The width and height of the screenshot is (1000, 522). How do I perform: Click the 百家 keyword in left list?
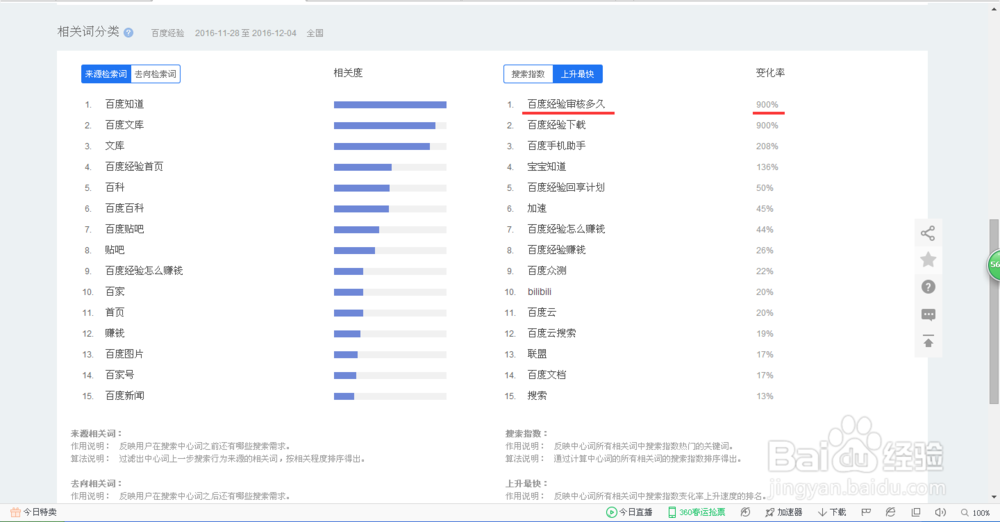click(x=115, y=292)
